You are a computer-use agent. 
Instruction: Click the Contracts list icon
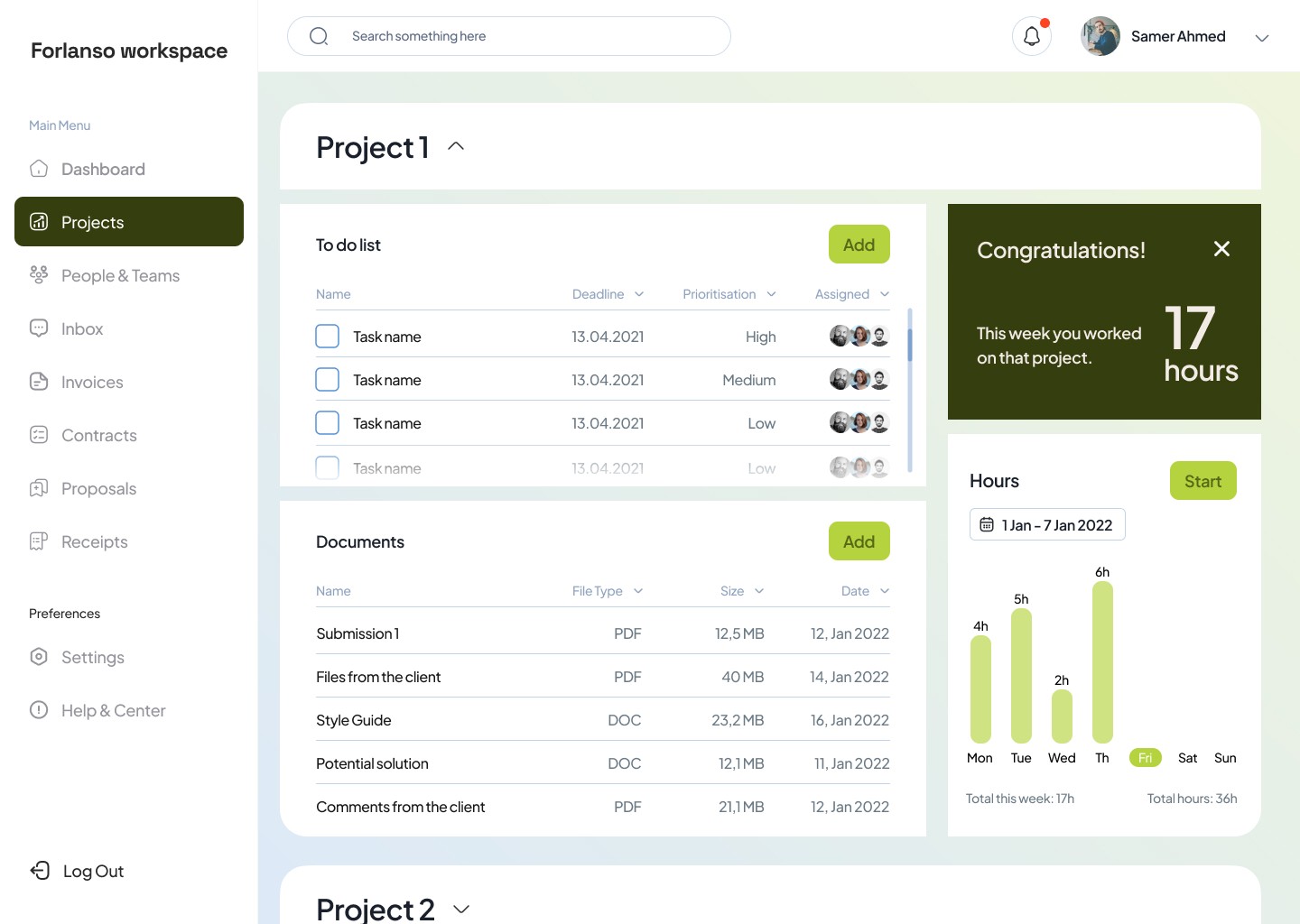[x=39, y=435]
